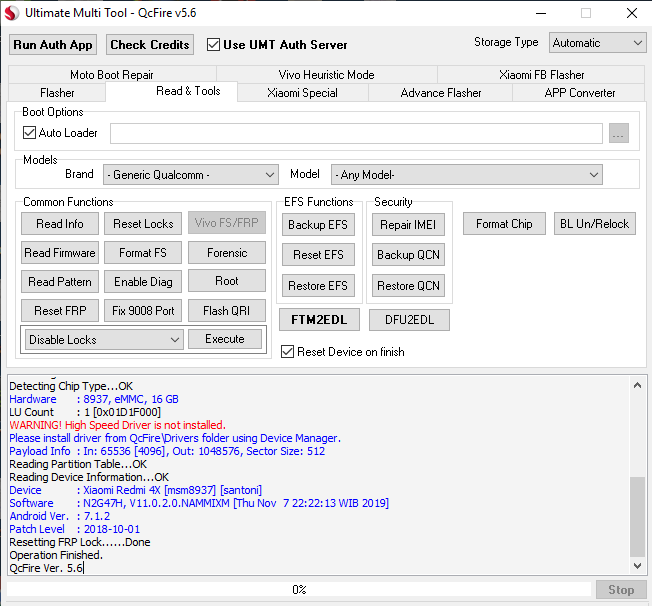Select the Flasher tab
Screen dimensions: 652x606
(x=57, y=92)
